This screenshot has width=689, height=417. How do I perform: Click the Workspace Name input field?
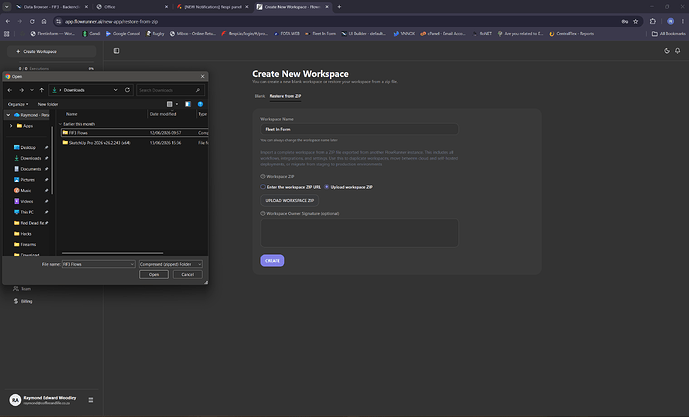click(359, 129)
